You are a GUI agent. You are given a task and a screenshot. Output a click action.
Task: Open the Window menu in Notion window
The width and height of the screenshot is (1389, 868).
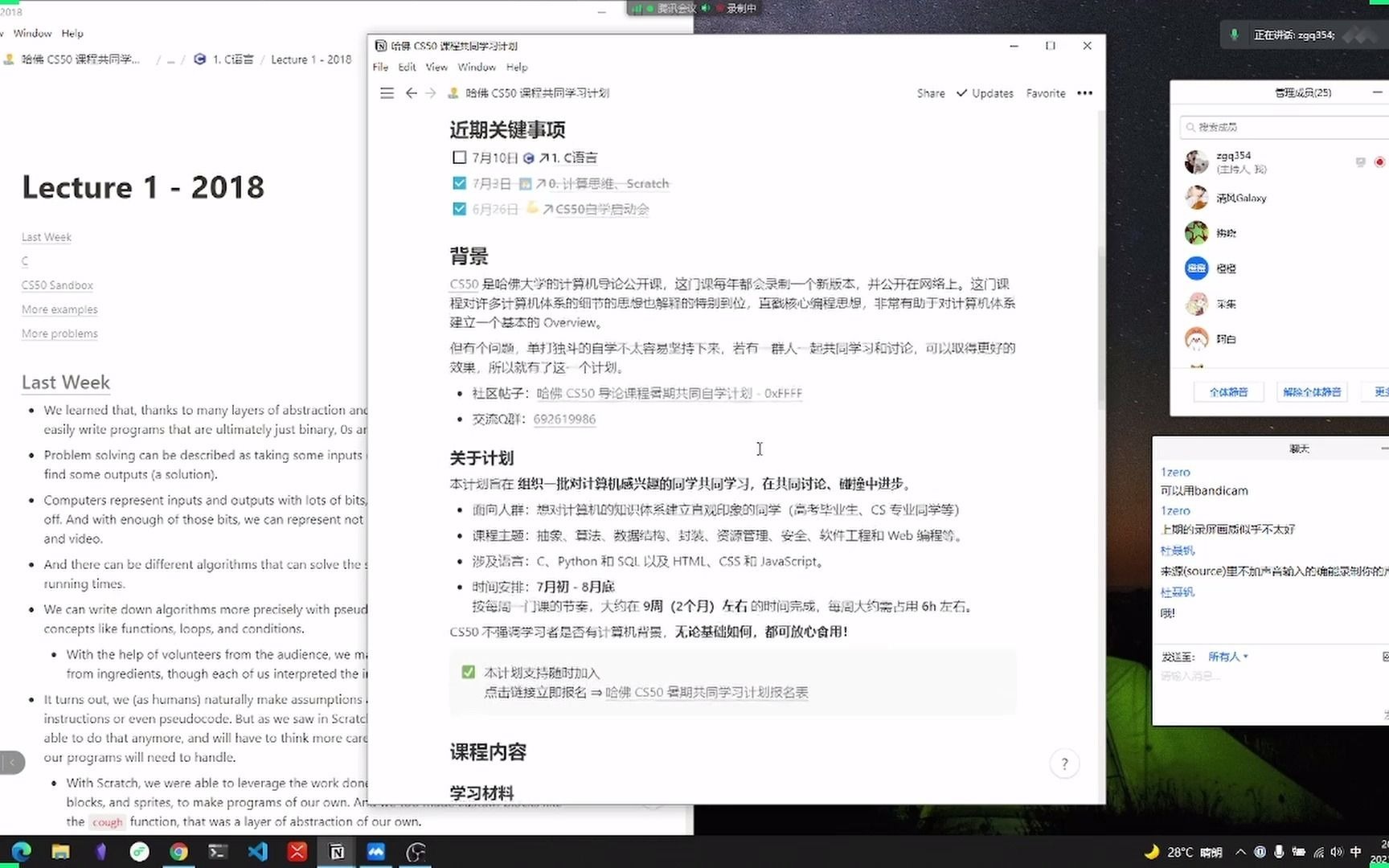pos(477,68)
